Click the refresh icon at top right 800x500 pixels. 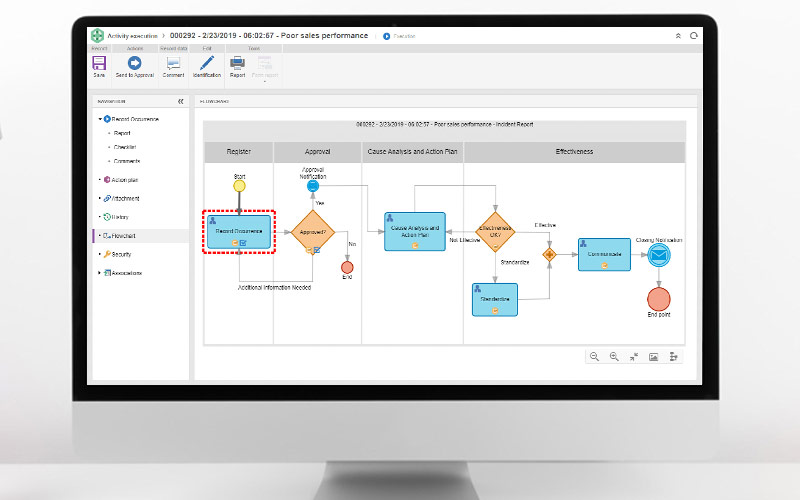pyautogui.click(x=694, y=35)
